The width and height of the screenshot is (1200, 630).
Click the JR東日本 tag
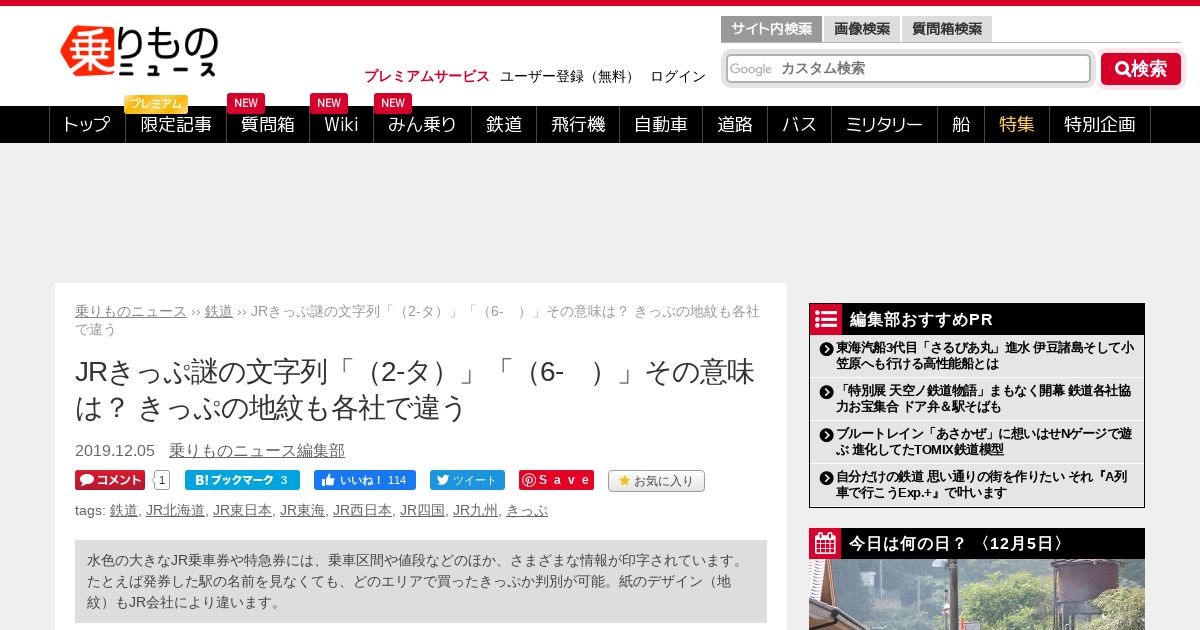(x=242, y=510)
